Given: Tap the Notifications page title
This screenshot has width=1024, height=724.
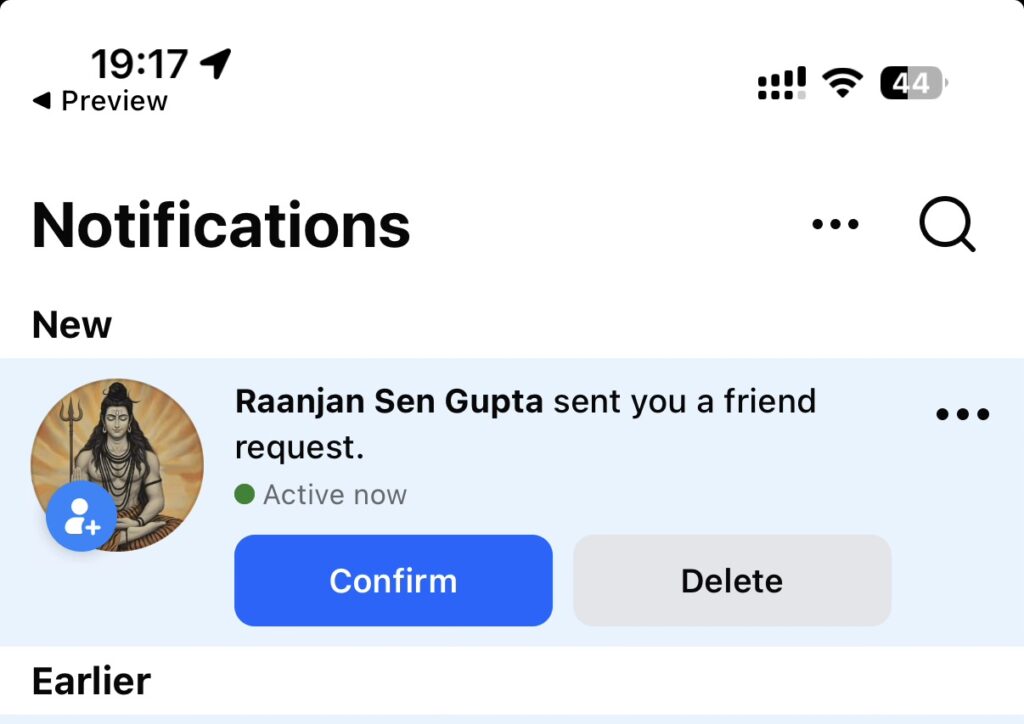Looking at the screenshot, I should tap(220, 226).
